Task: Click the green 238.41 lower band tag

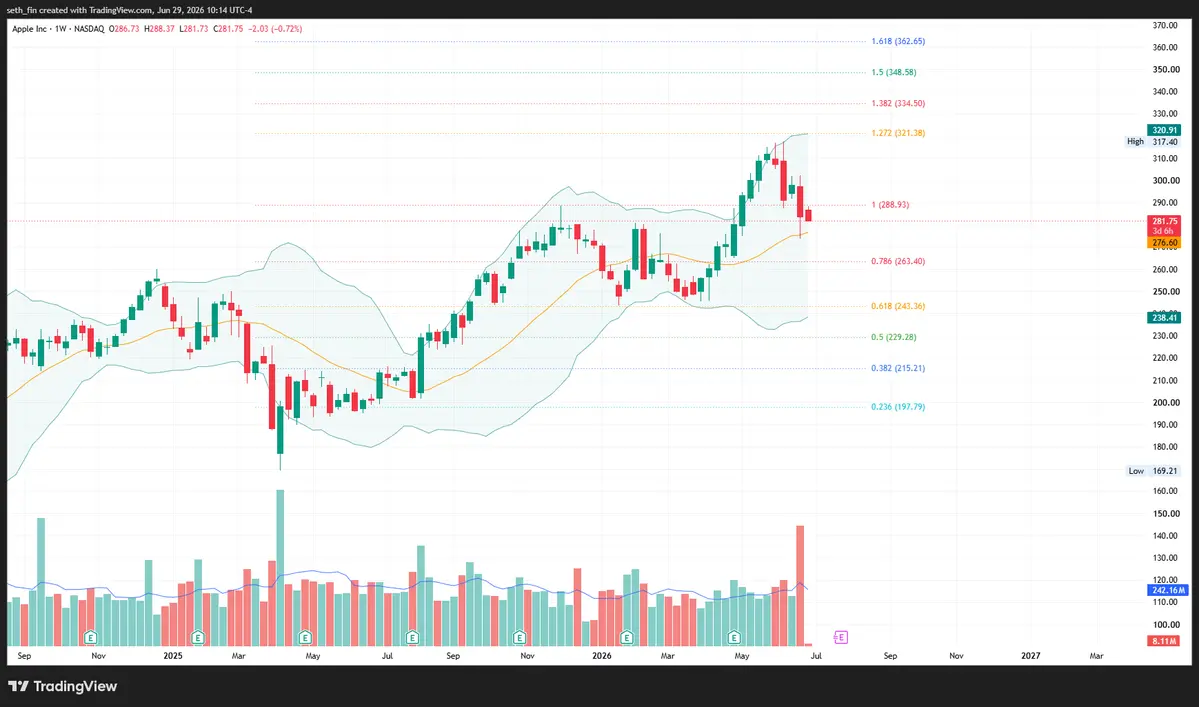Action: click(x=1164, y=317)
